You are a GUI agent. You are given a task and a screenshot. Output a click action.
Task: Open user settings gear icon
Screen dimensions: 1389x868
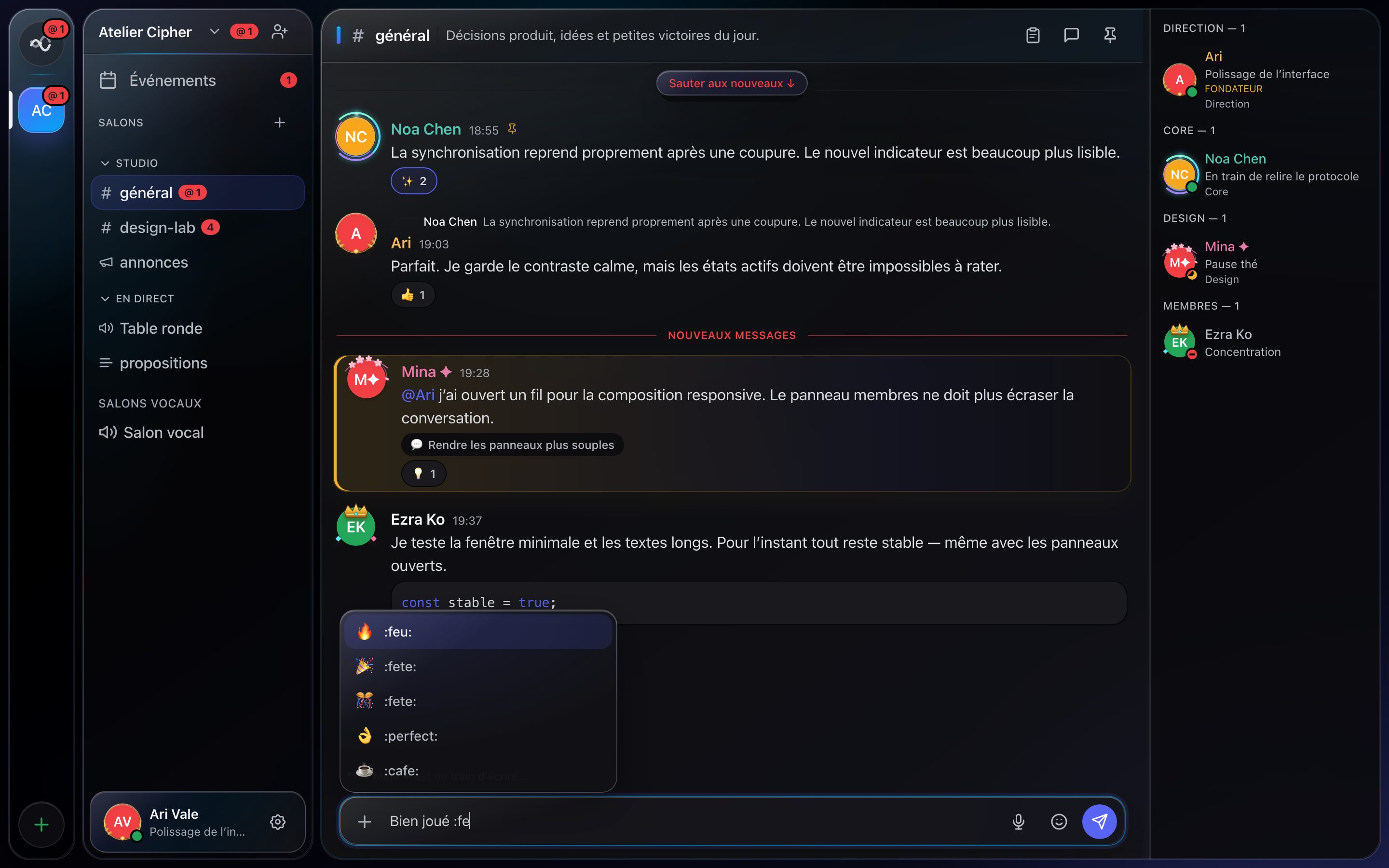(278, 822)
